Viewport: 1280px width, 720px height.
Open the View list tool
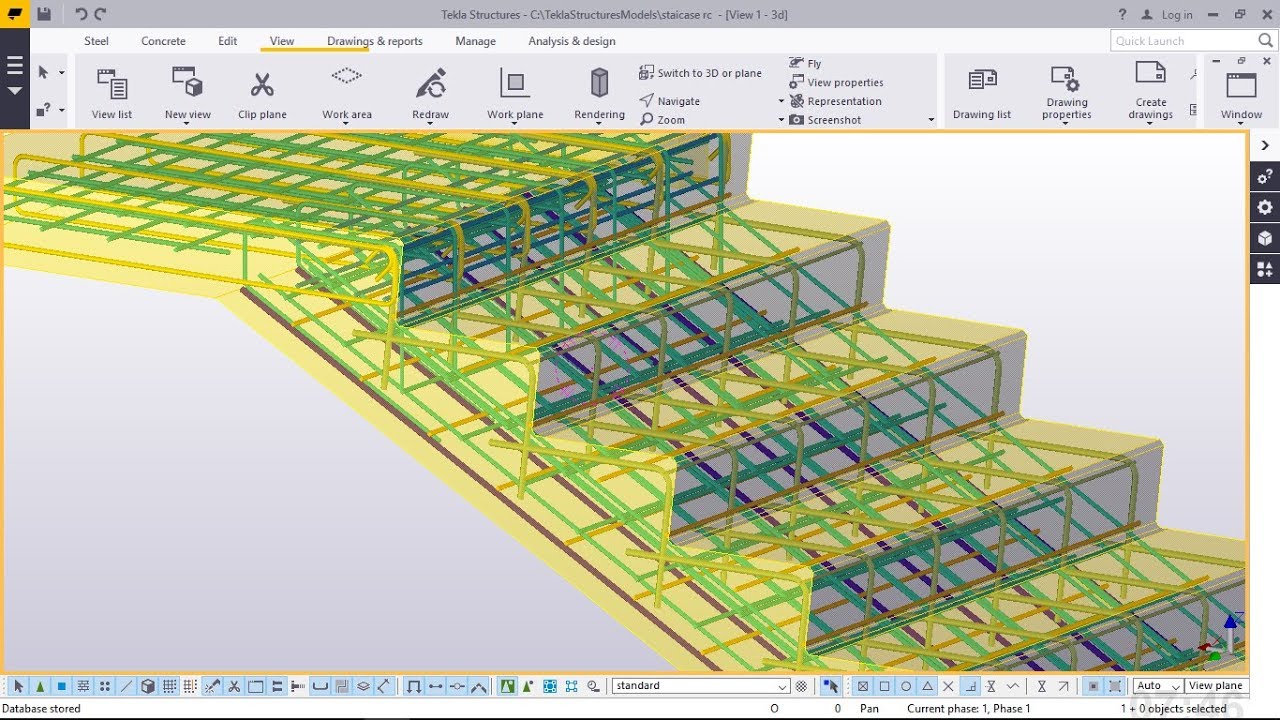(x=112, y=93)
